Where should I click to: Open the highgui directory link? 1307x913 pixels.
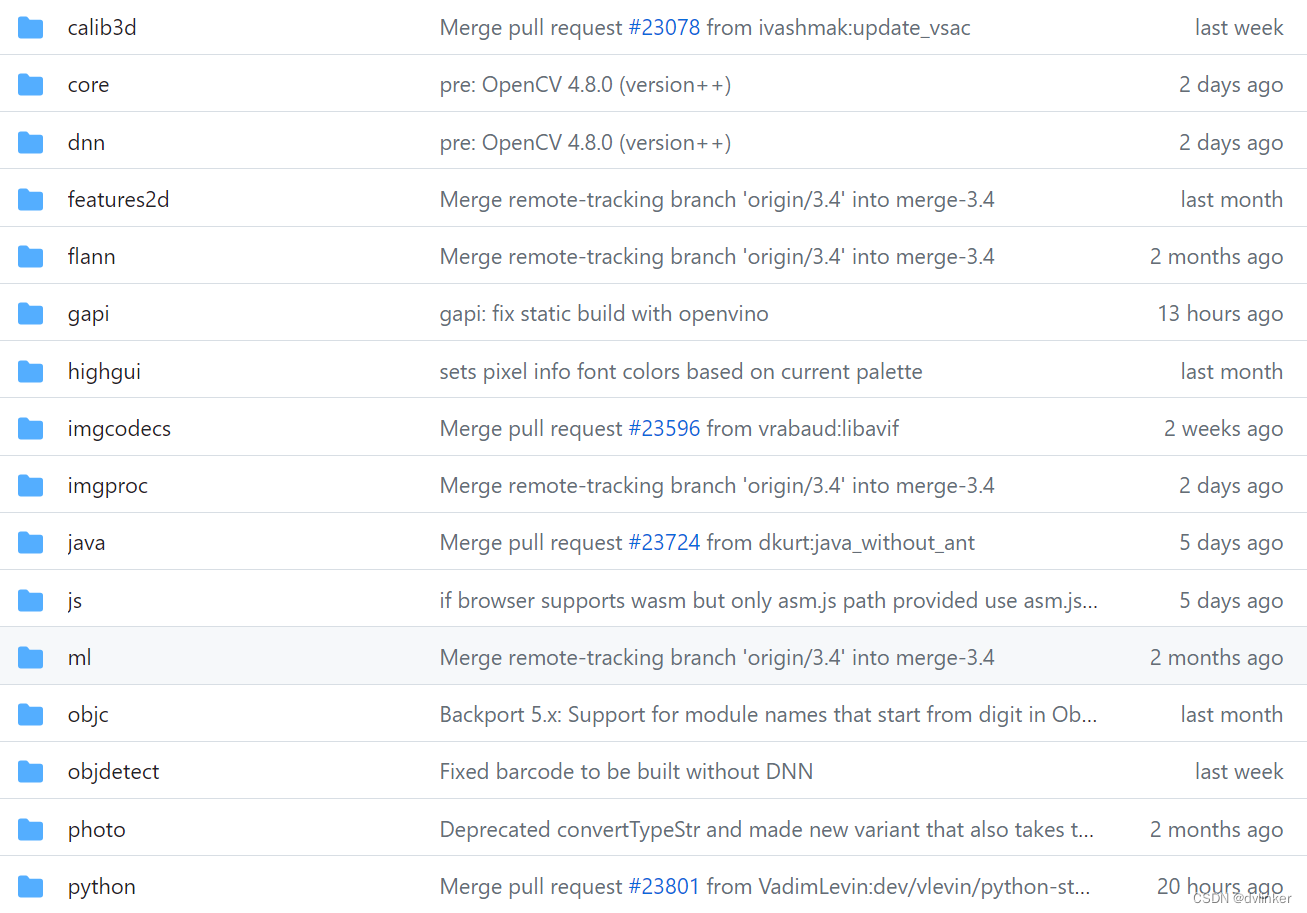(x=104, y=372)
